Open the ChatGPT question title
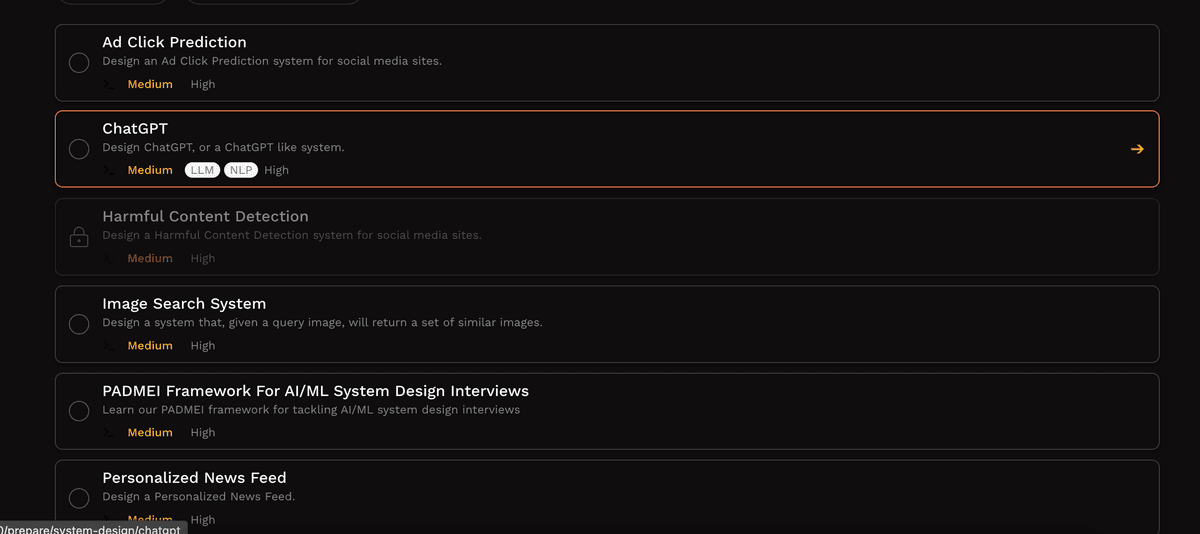 [x=135, y=129]
